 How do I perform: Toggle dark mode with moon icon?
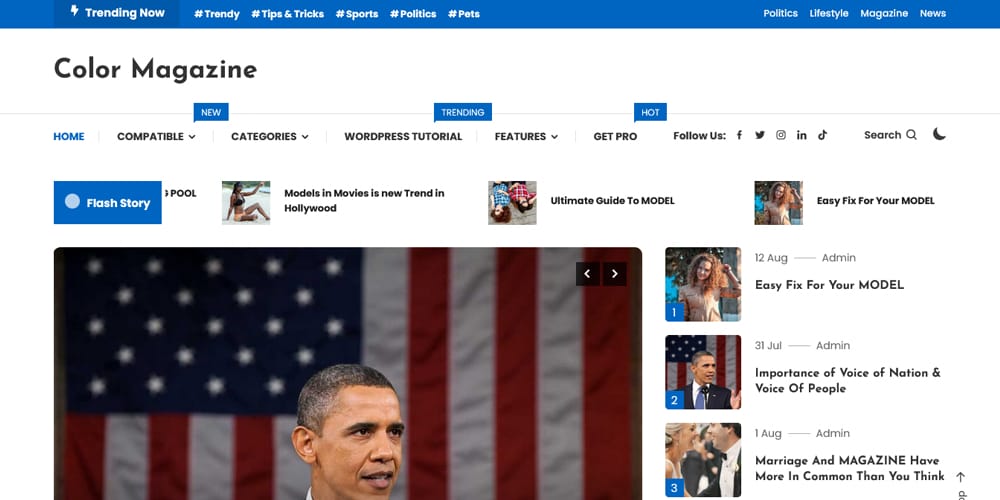(x=939, y=134)
